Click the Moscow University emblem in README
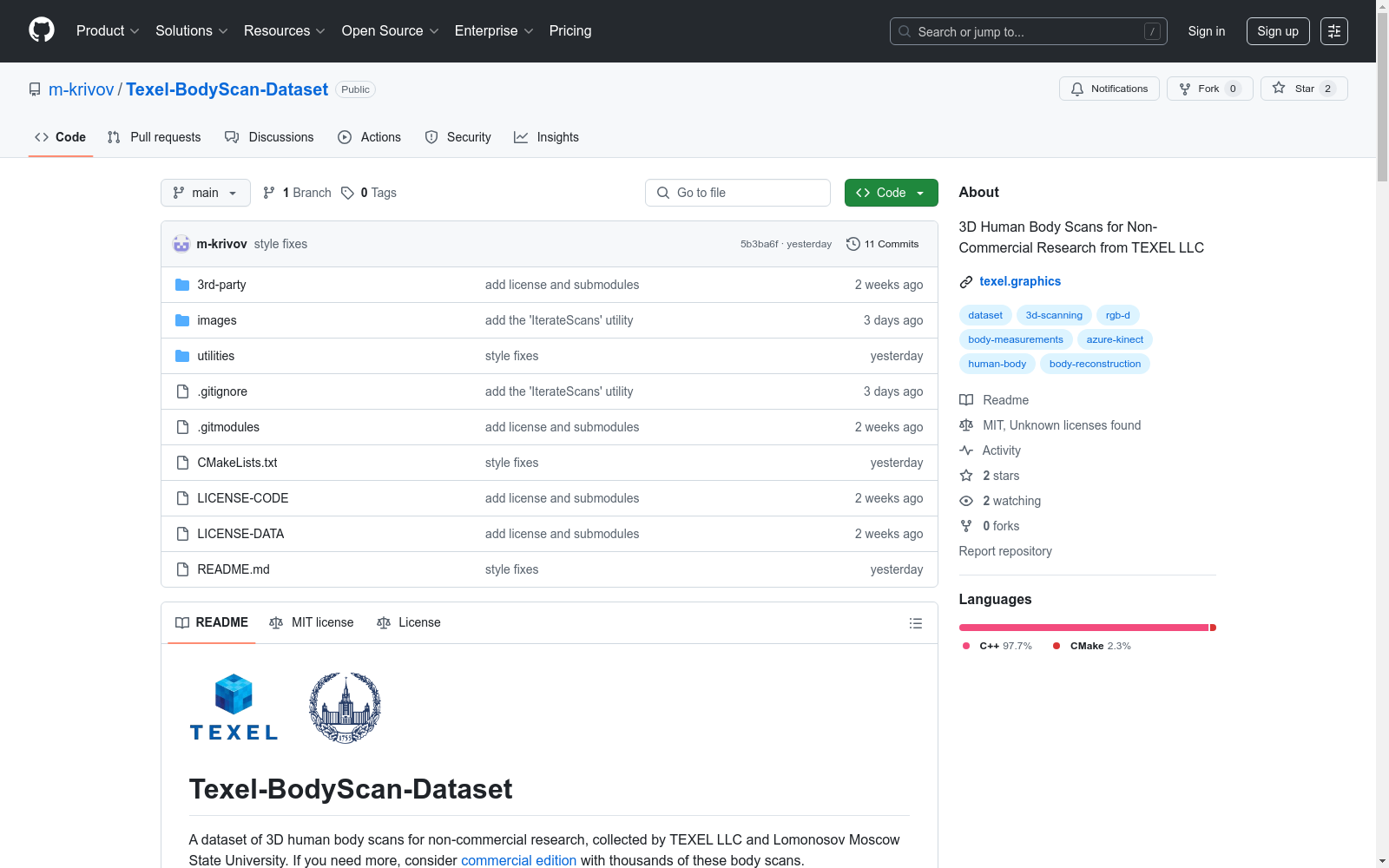Screen dimensions: 1389x868 coord(345,707)
